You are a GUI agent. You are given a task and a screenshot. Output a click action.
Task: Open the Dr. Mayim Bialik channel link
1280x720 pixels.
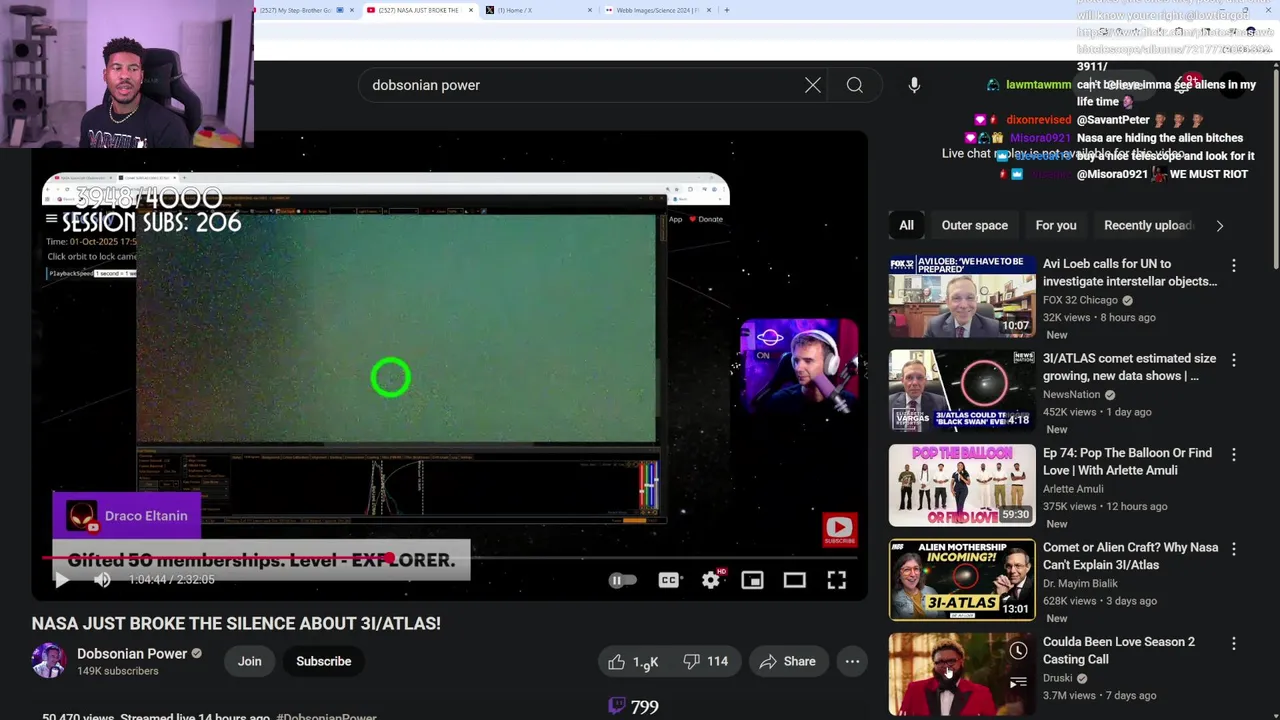pos(1080,583)
